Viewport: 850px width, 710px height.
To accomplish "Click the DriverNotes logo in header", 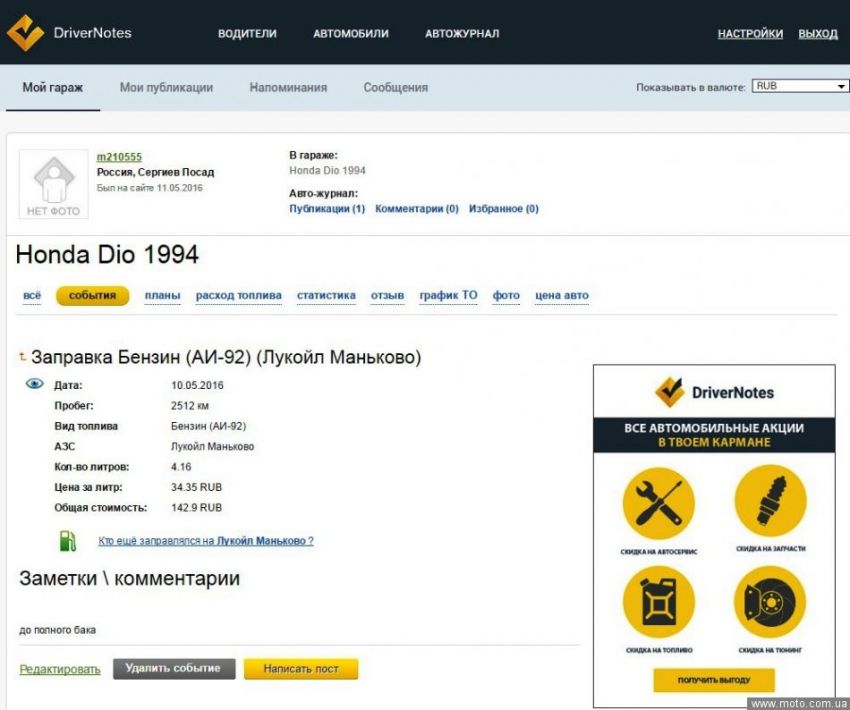I will coord(69,33).
